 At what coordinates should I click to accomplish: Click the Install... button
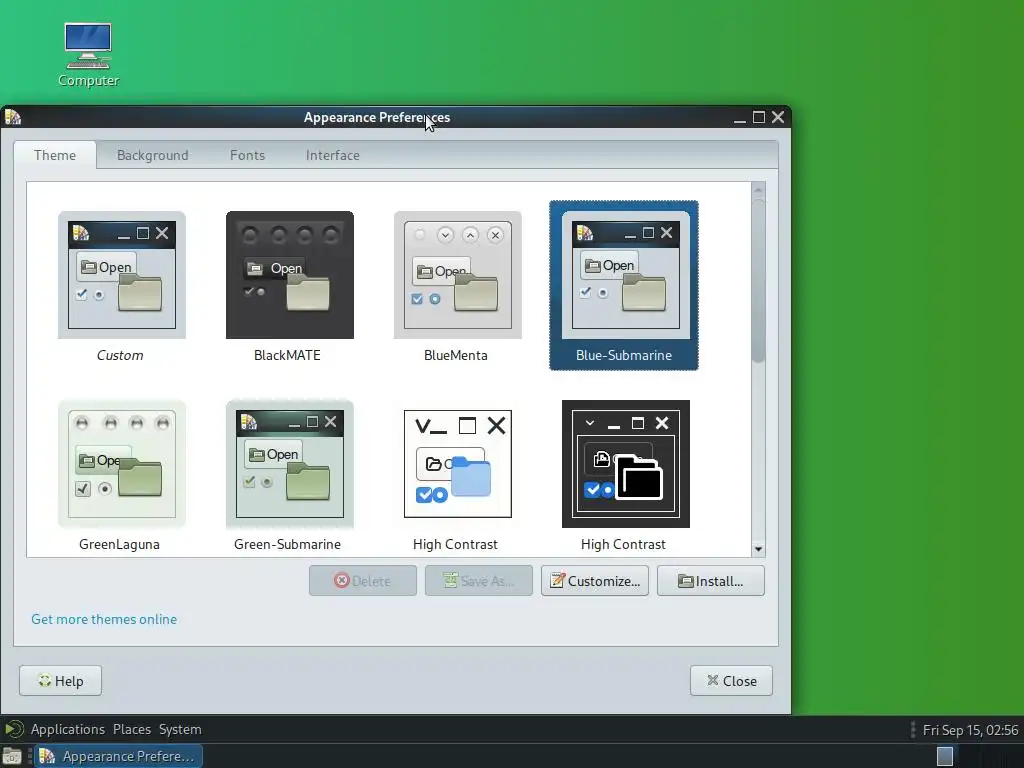(x=711, y=581)
